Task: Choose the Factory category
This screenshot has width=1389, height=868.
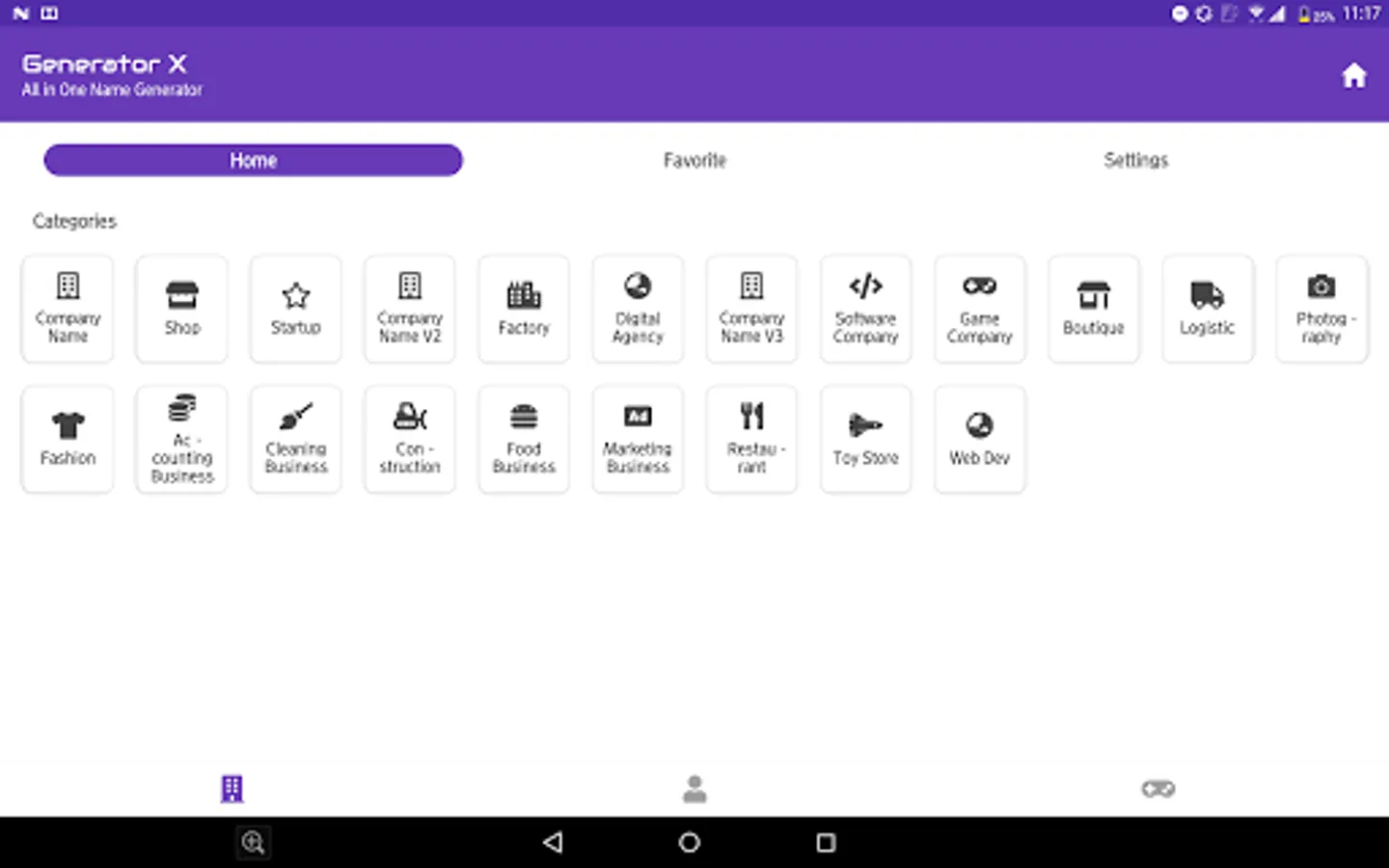Action: point(524,309)
